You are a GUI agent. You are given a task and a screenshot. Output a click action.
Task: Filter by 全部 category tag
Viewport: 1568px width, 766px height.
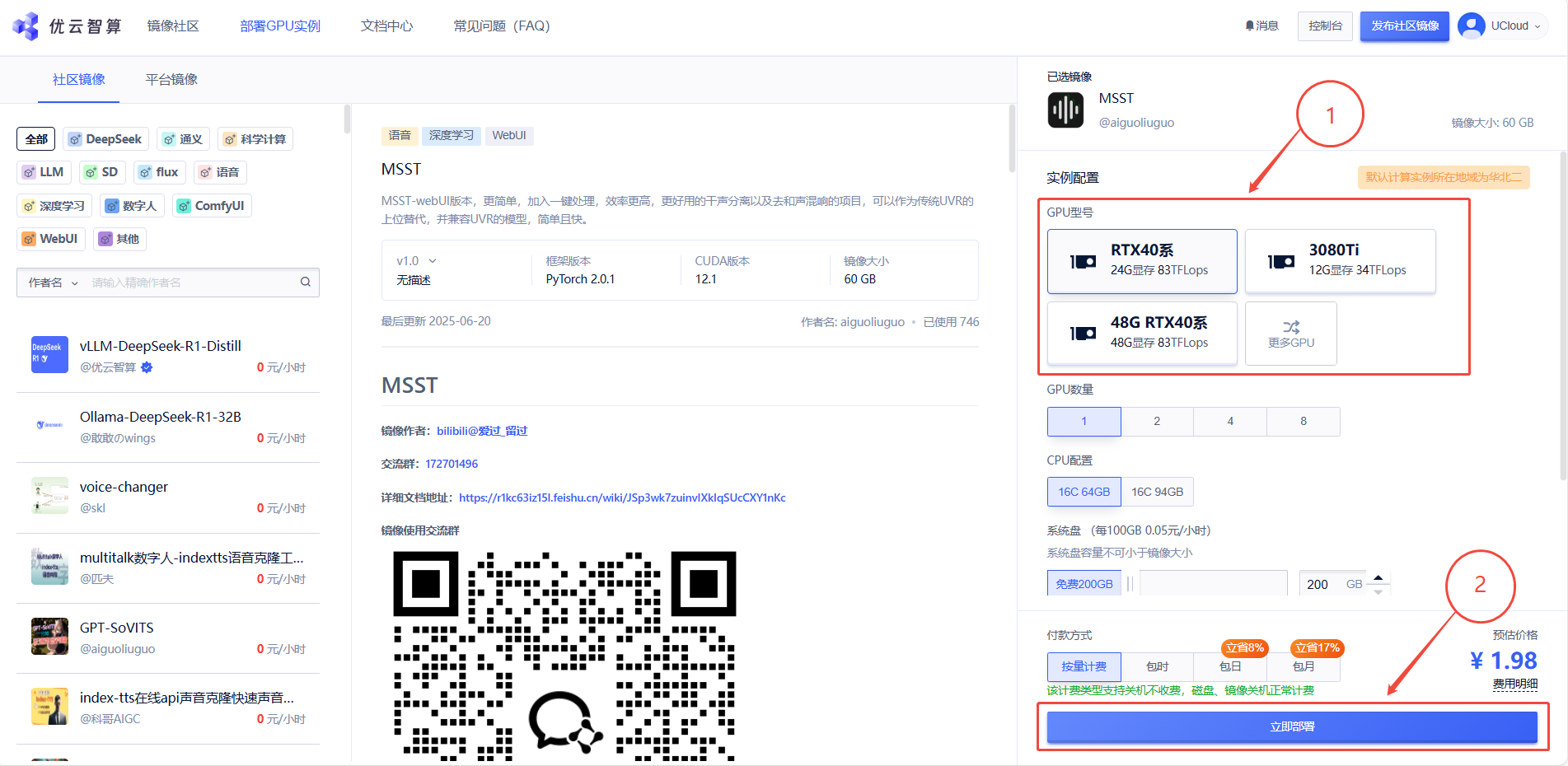[36, 139]
